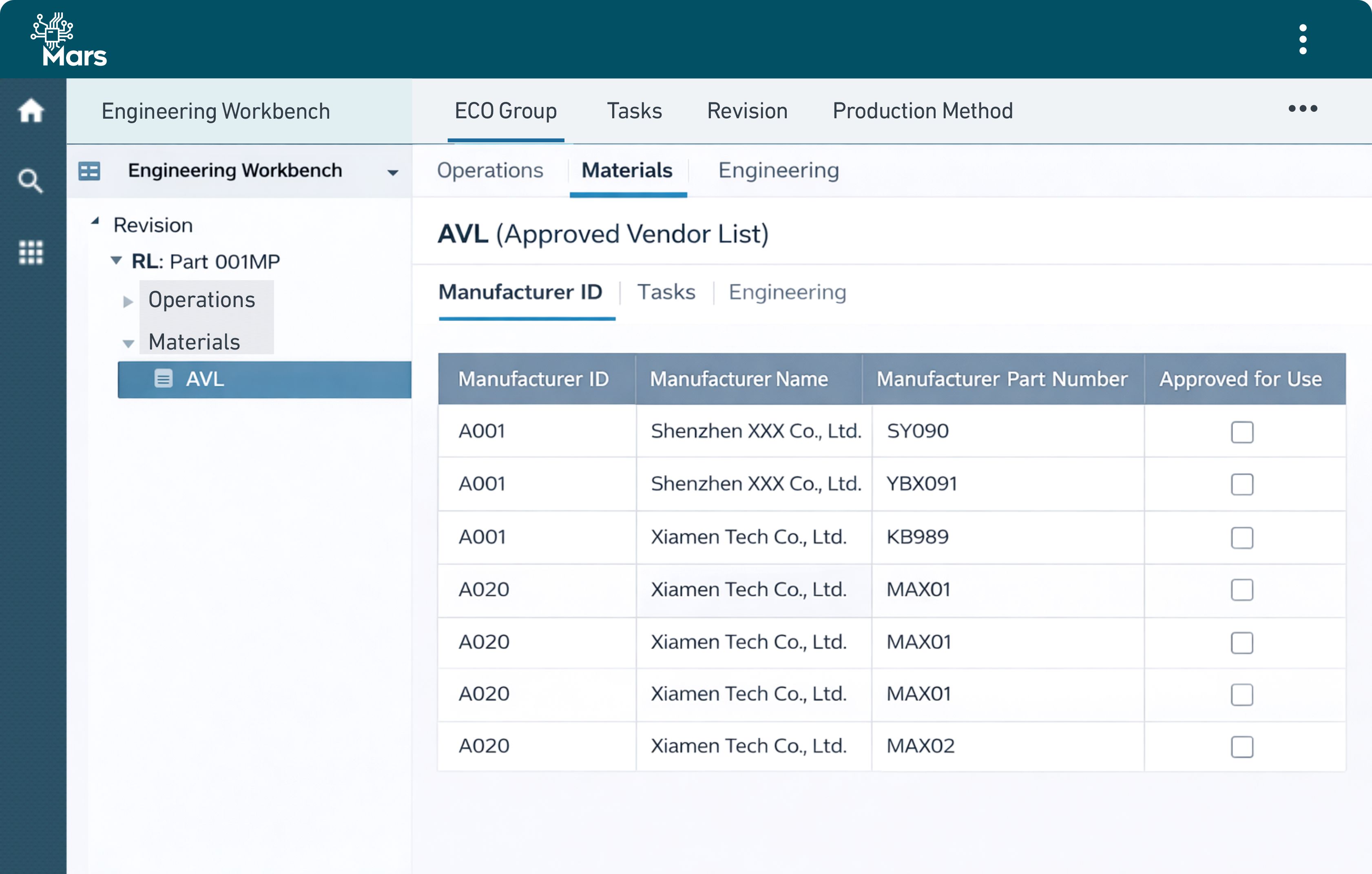
Task: Open the three-dot menu in the top header
Action: click(x=1303, y=39)
